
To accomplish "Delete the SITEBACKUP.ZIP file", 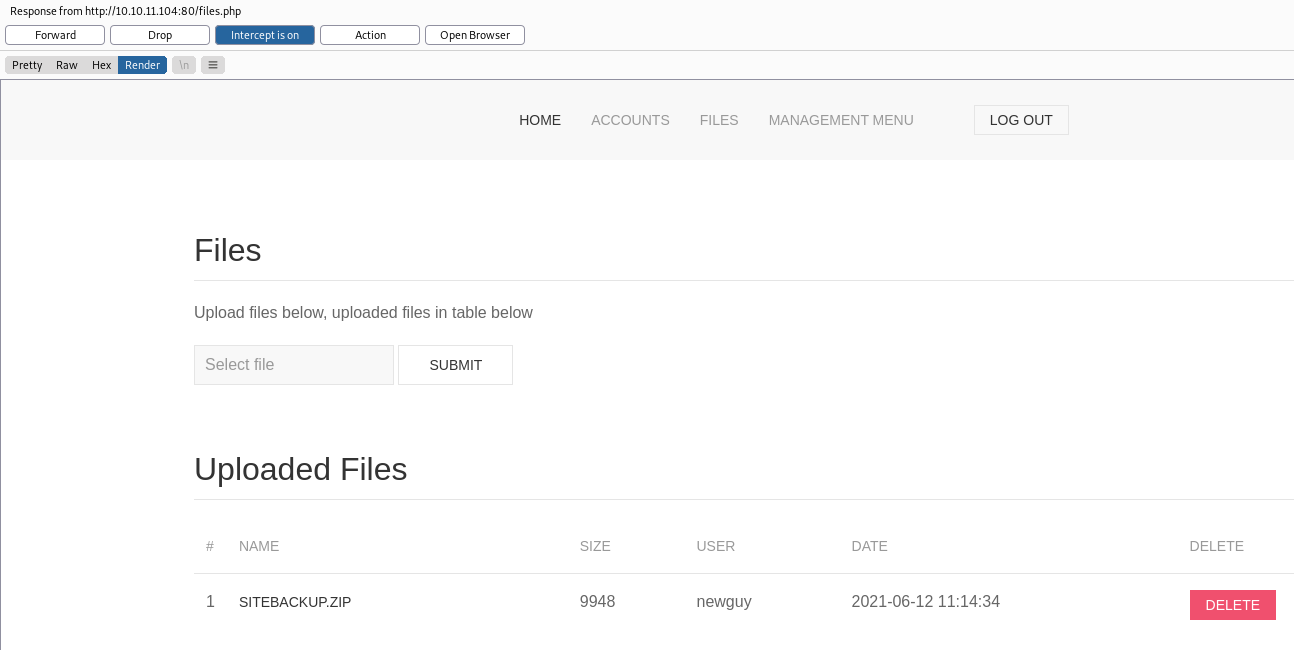I will [x=1232, y=605].
